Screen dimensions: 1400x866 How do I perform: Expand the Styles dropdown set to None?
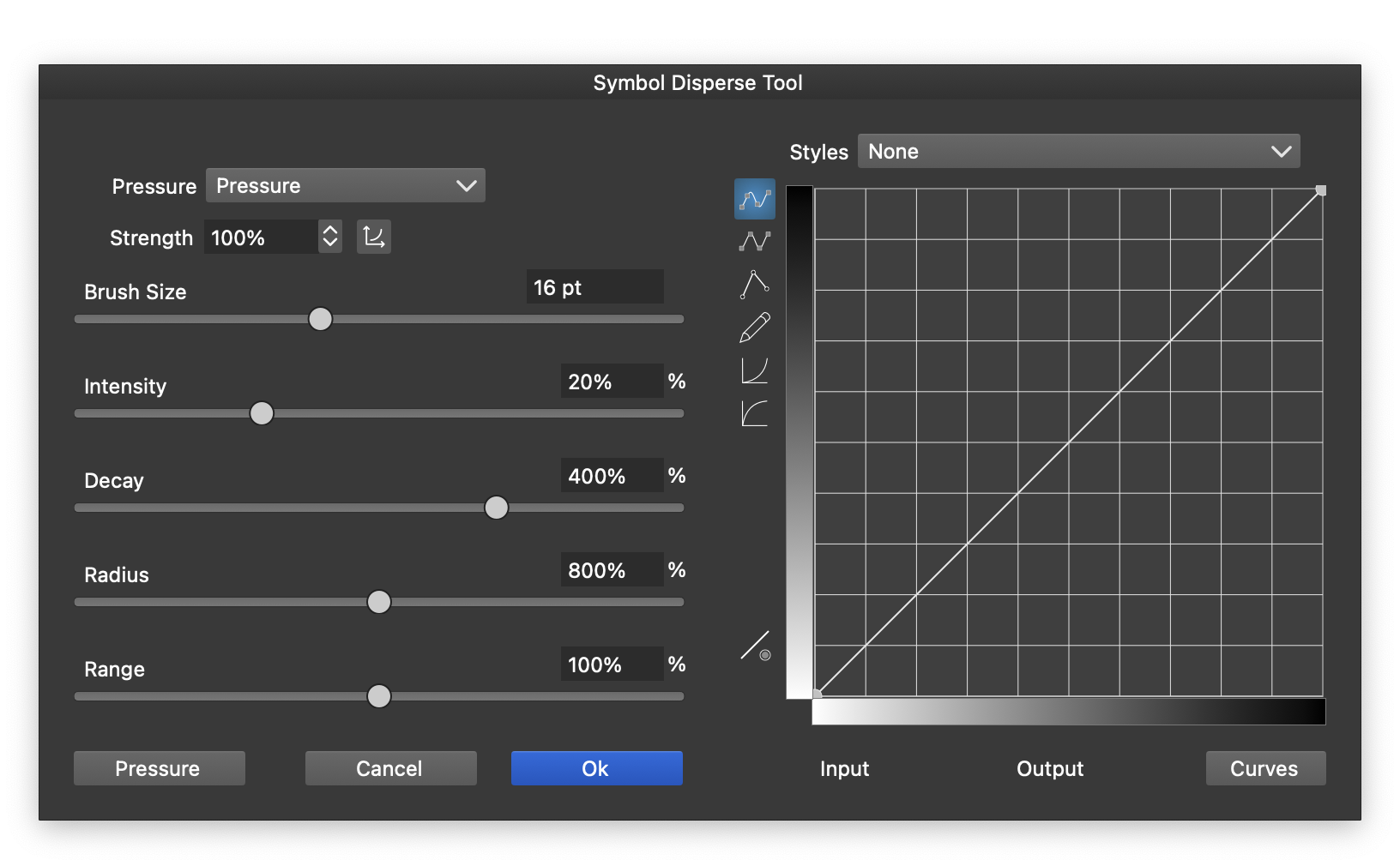pyautogui.click(x=1078, y=152)
